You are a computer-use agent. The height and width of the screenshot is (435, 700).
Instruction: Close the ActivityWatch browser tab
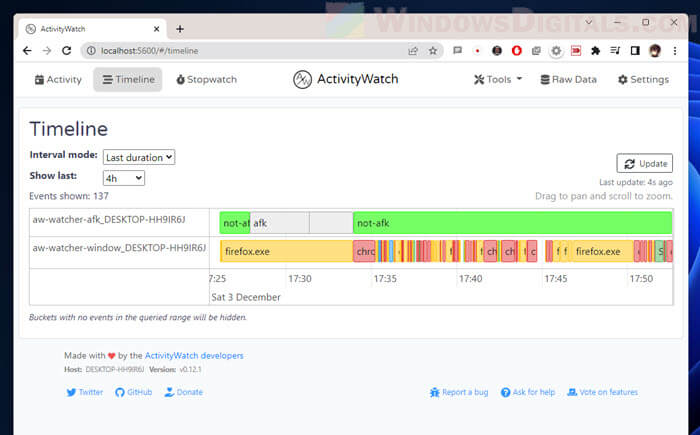tap(157, 29)
